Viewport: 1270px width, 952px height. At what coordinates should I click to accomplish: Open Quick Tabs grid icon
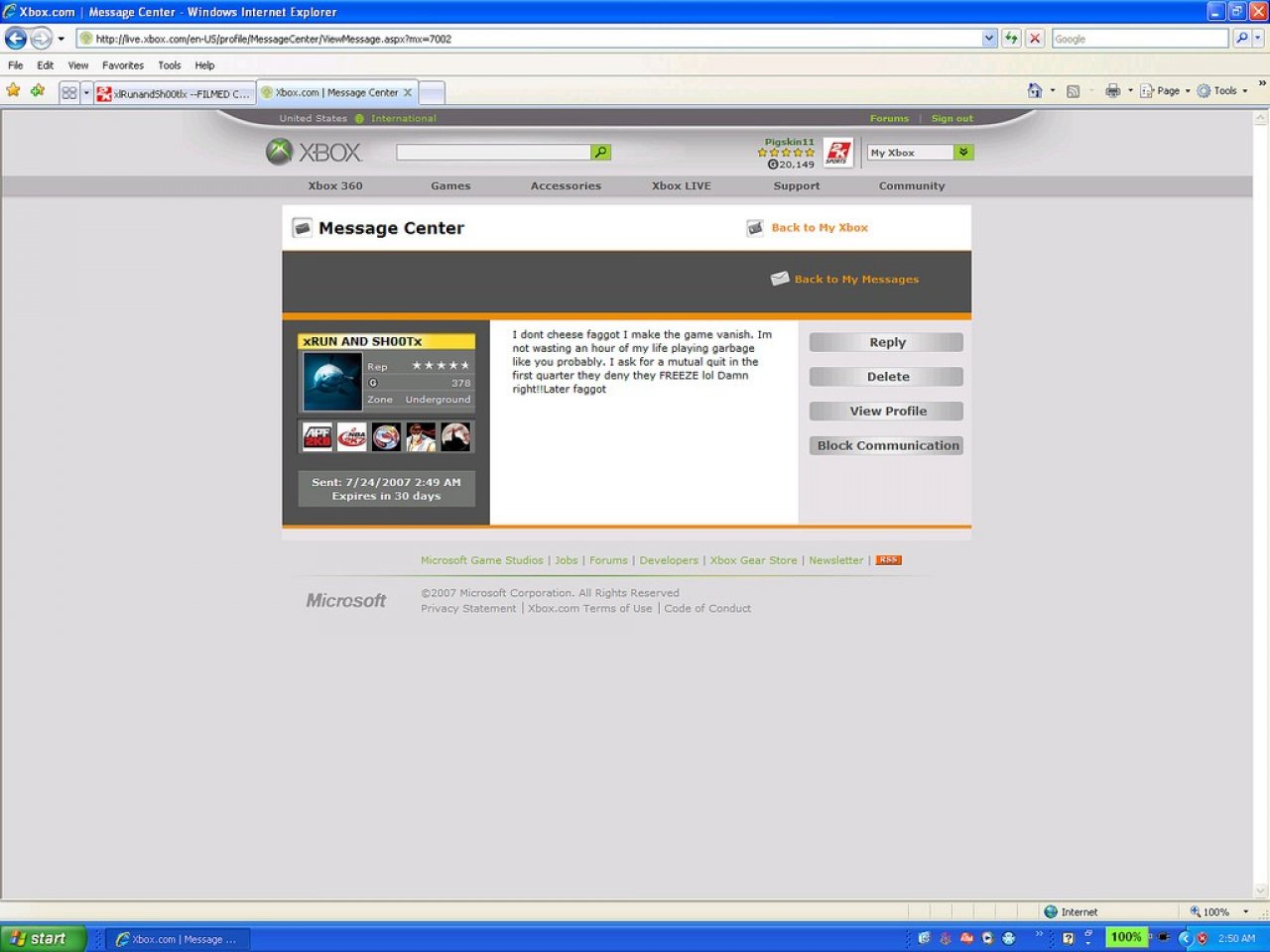(x=69, y=93)
